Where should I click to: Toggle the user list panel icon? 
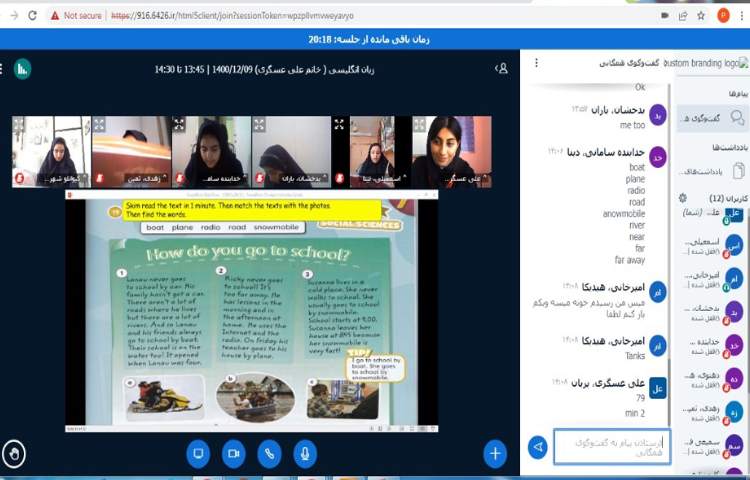(x=501, y=69)
